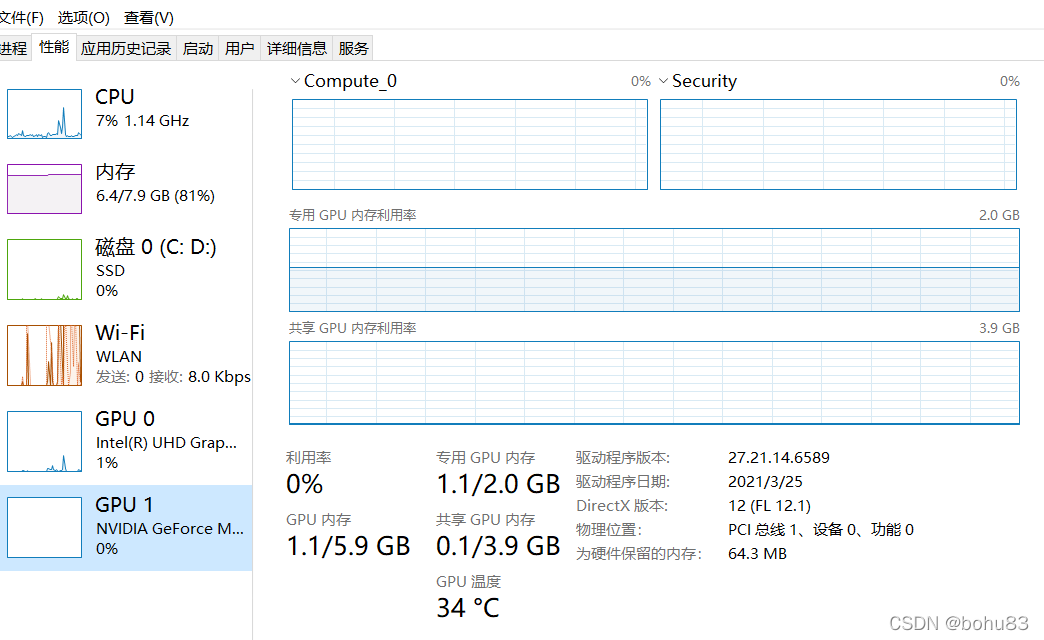
Task: Select the GPU 1 NVIDIA mini graph
Action: pyautogui.click(x=44, y=527)
